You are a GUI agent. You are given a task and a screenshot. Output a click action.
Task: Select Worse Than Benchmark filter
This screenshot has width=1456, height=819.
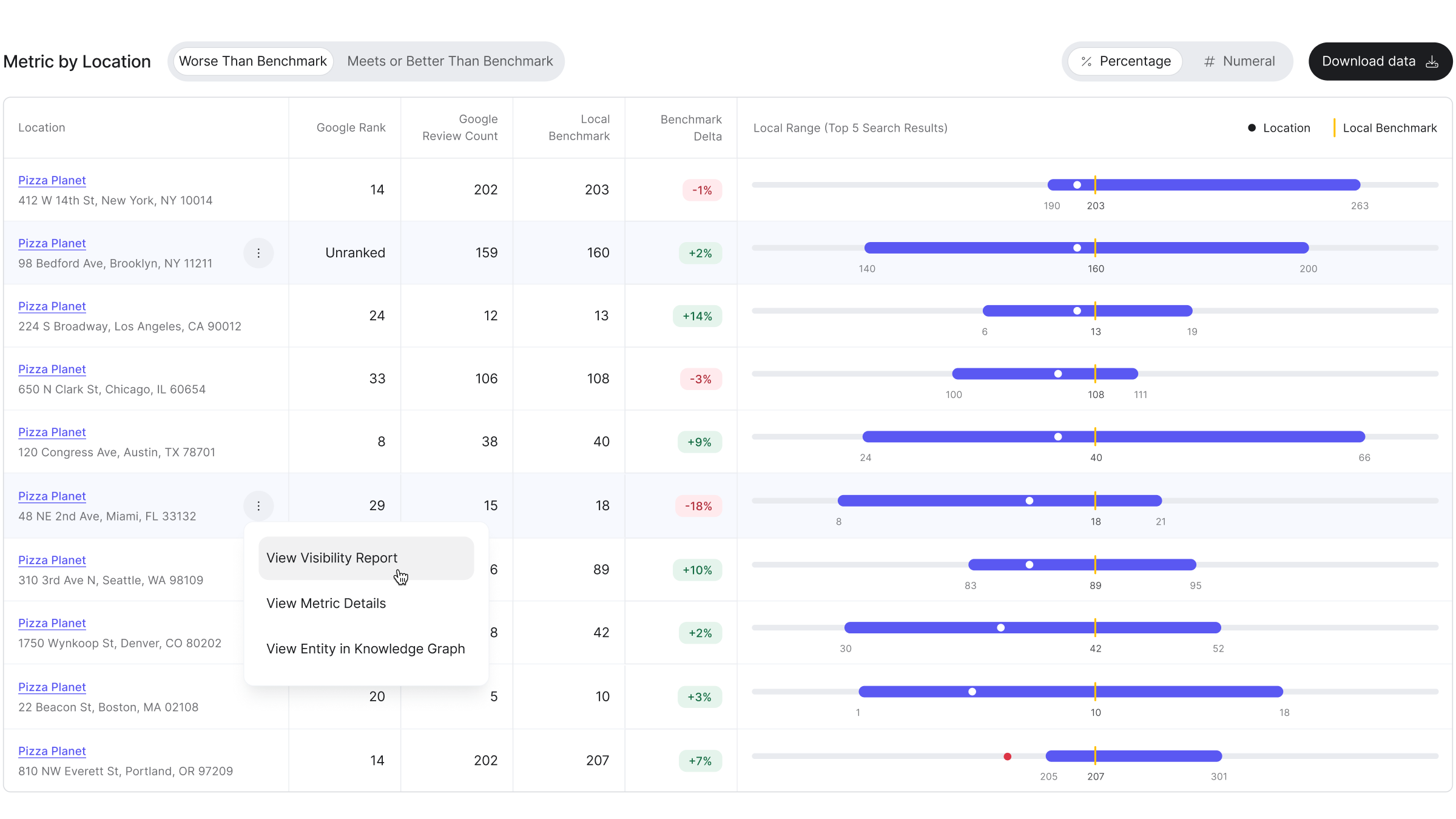pos(253,61)
